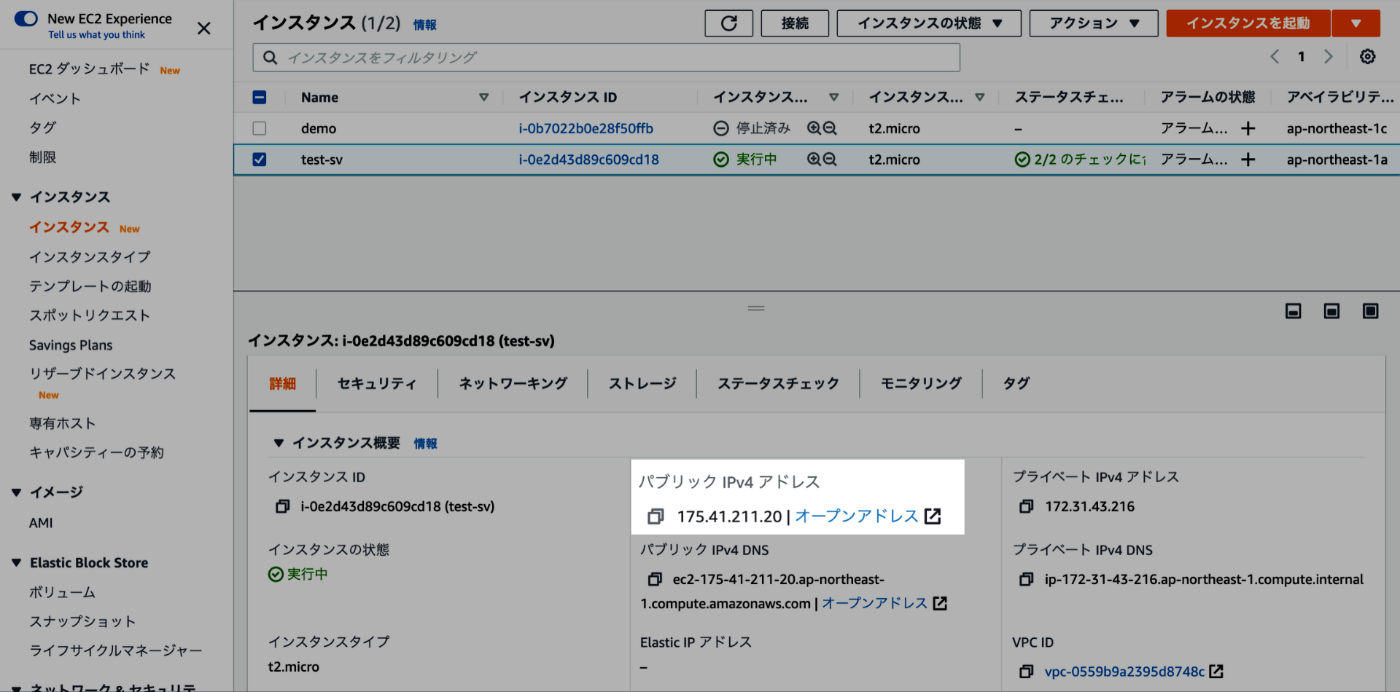This screenshot has width=1400, height=692.
Task: Set split pane with middle layout icon
Action: pyautogui.click(x=1331, y=311)
